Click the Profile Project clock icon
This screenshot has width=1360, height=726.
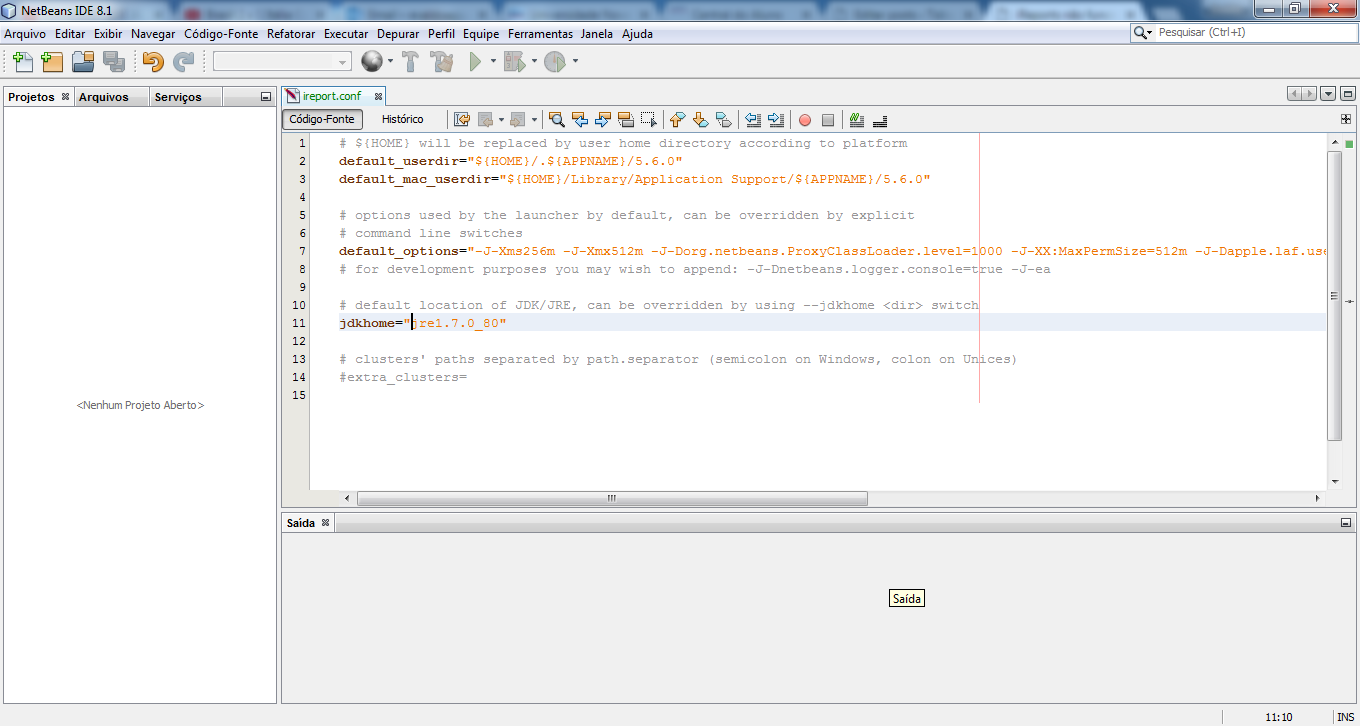pyautogui.click(x=555, y=62)
